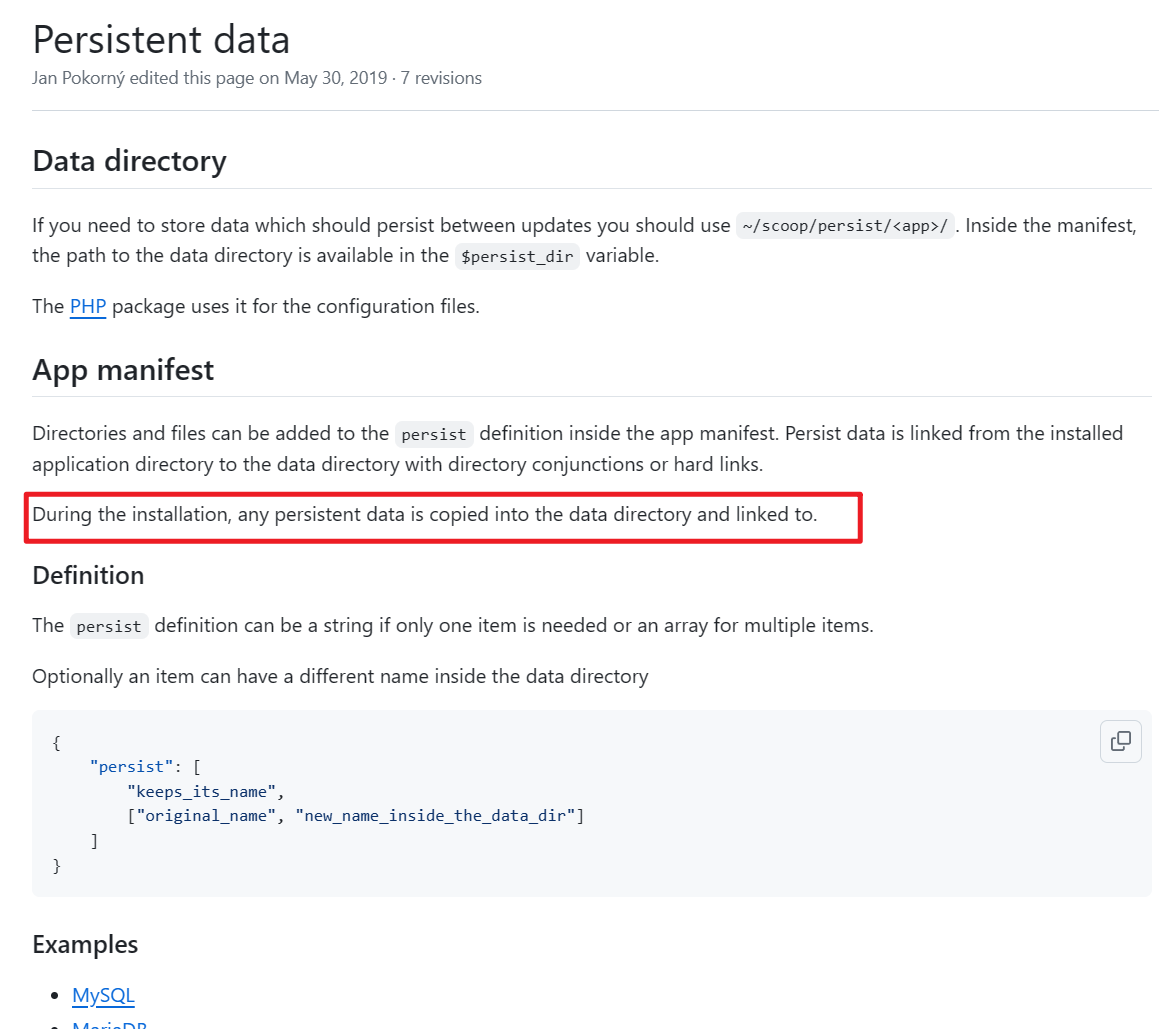The width and height of the screenshot is (1159, 1029).
Task: Click the "App manifest" heading
Action: 123,370
